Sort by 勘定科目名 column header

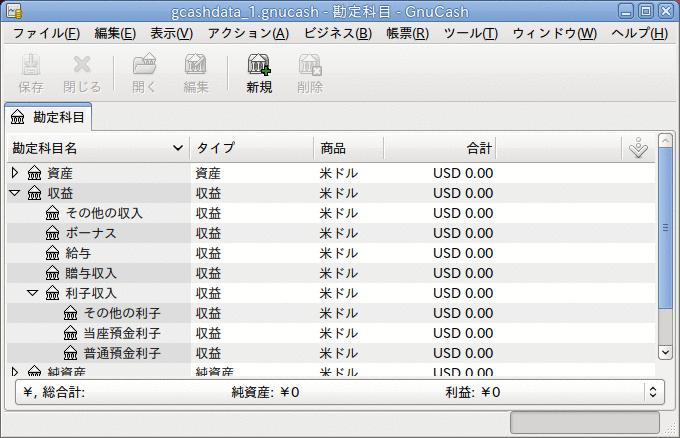point(95,148)
